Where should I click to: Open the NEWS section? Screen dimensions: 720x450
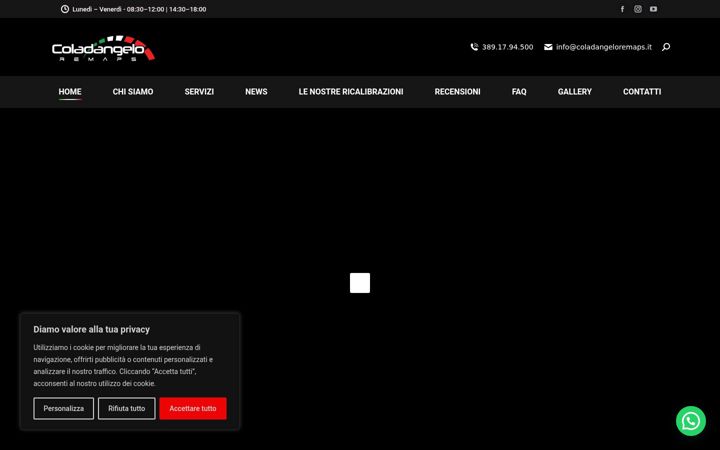256,92
